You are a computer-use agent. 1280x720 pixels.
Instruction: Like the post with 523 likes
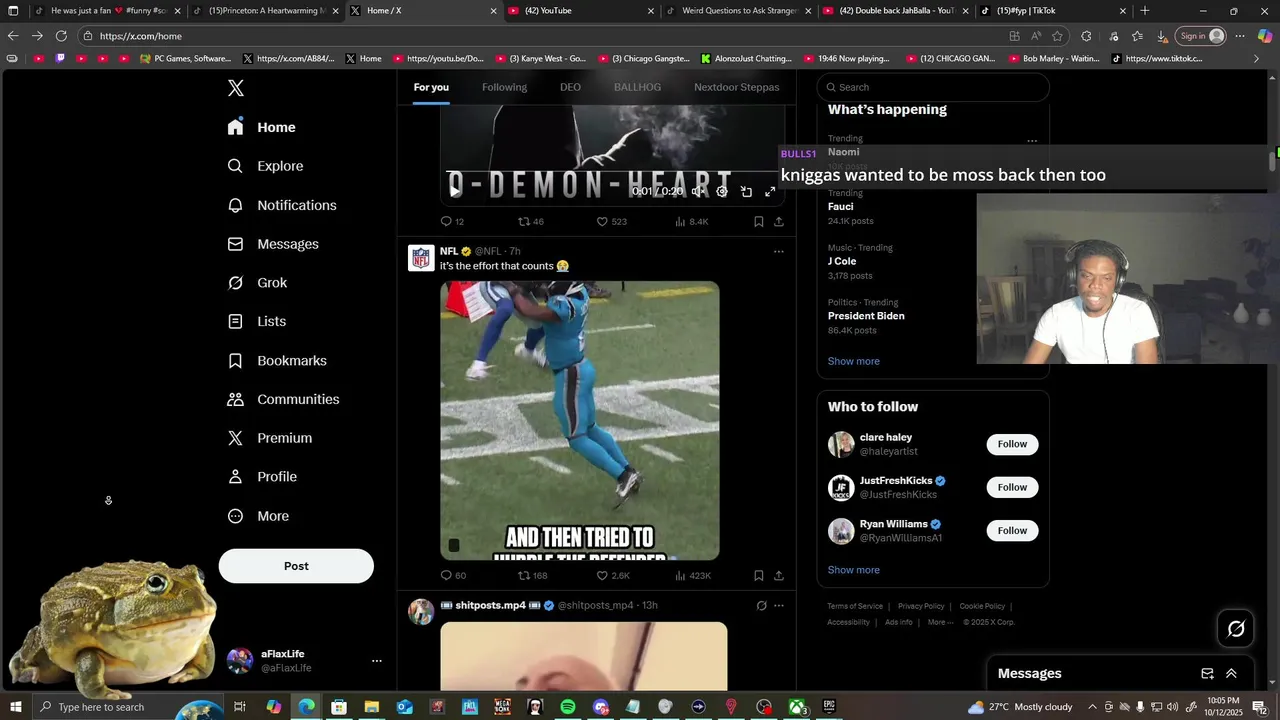tap(611, 221)
